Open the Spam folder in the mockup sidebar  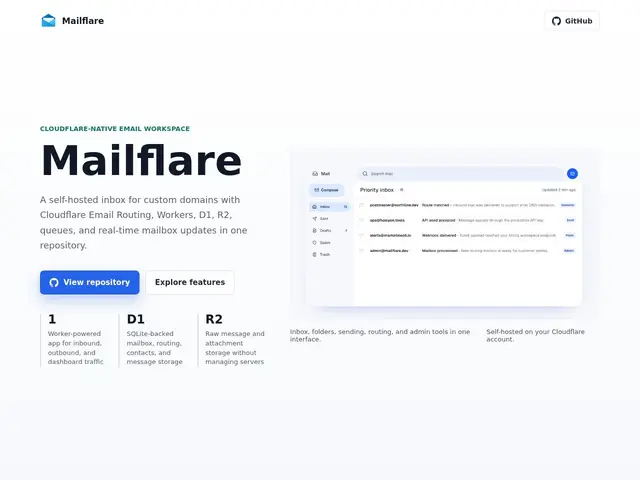click(329, 242)
